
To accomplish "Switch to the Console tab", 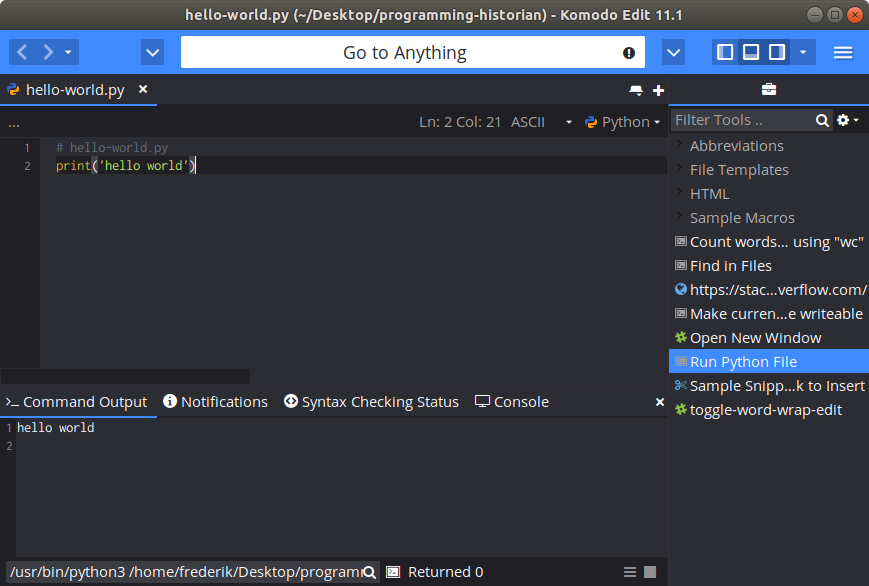I will [511, 401].
